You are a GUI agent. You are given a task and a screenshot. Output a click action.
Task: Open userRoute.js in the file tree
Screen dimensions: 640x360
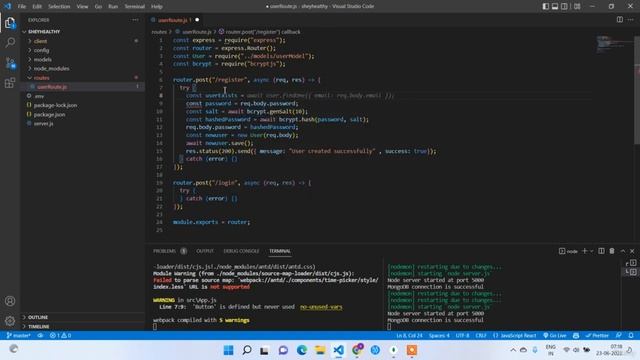52,87
